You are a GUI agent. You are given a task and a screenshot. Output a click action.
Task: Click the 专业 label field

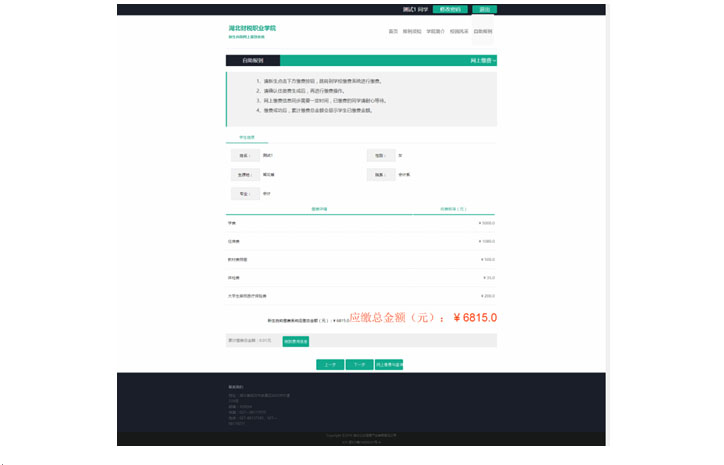244,193
